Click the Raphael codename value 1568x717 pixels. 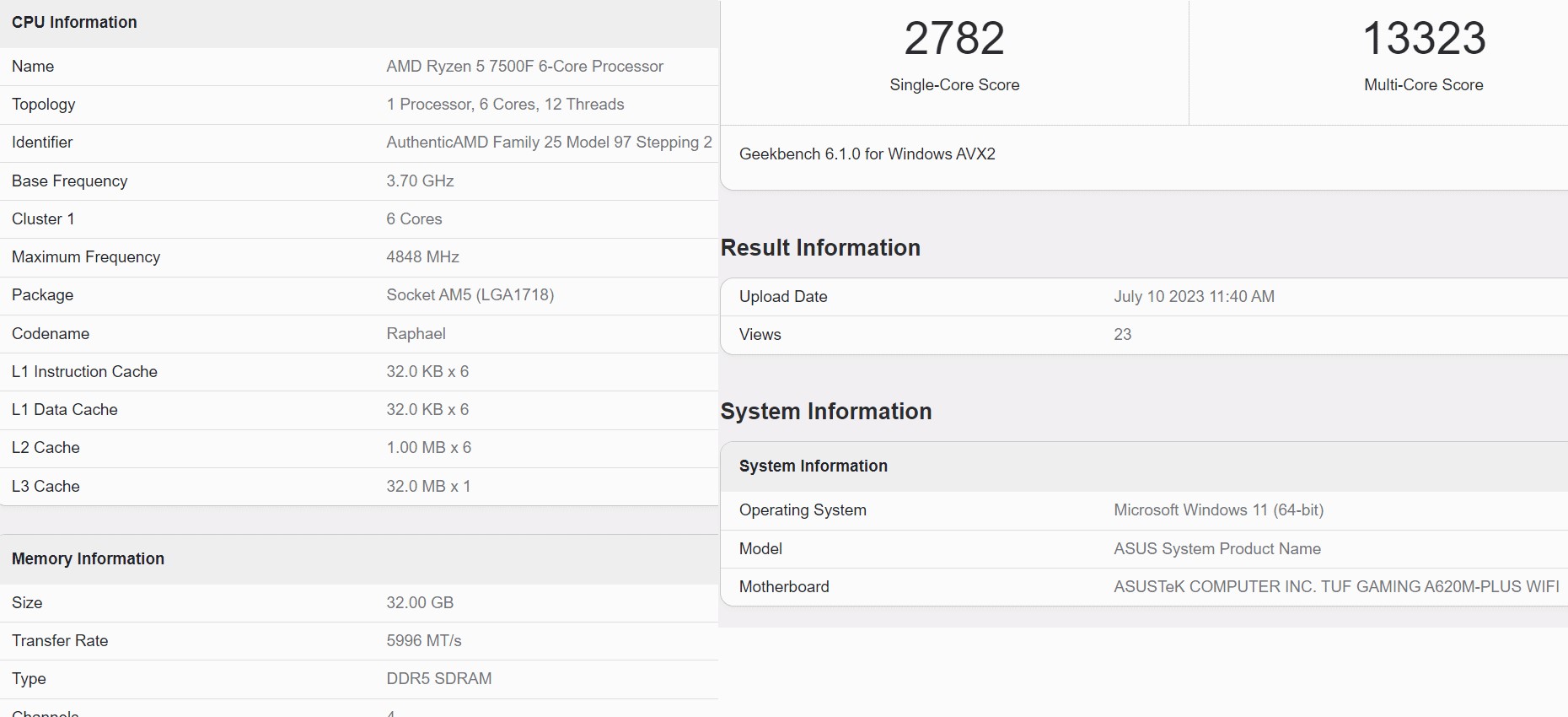pyautogui.click(x=416, y=334)
